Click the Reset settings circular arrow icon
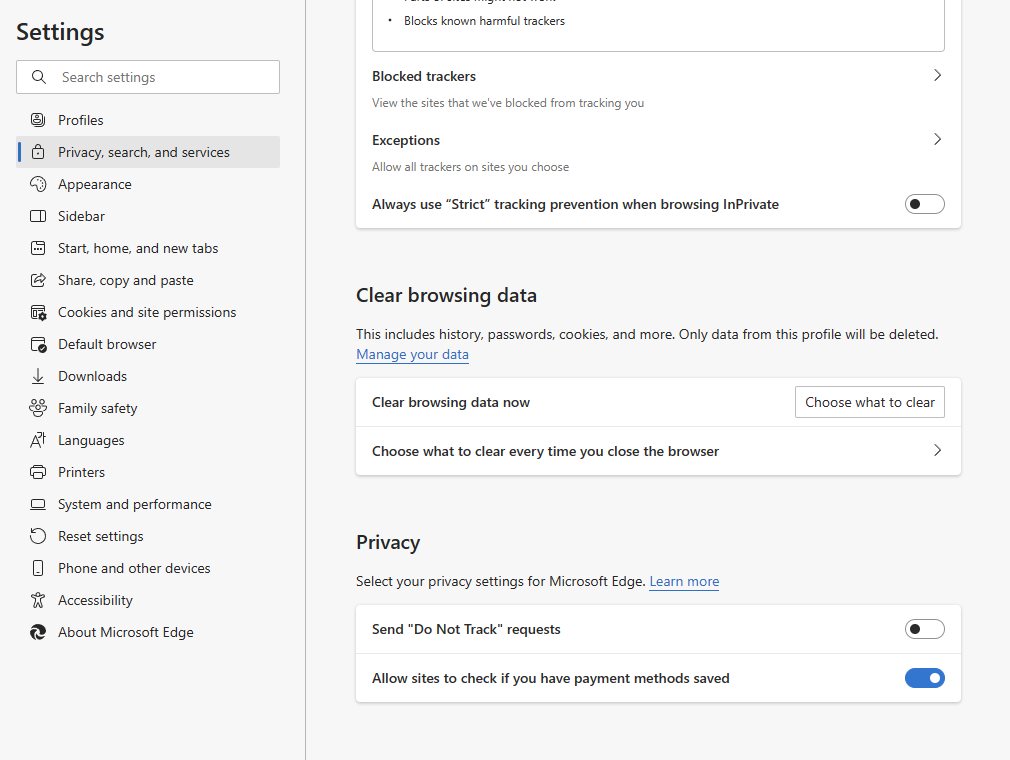1010x760 pixels. point(38,536)
